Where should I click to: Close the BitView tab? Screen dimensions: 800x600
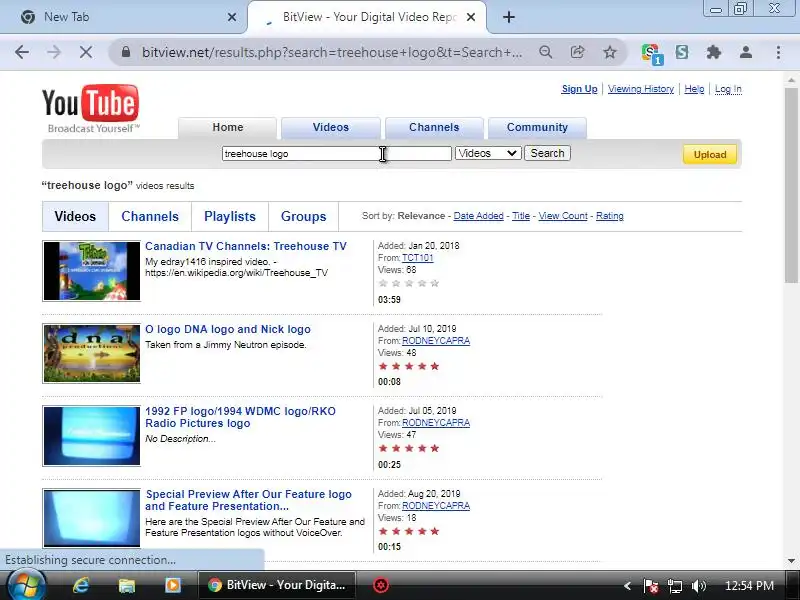(471, 17)
